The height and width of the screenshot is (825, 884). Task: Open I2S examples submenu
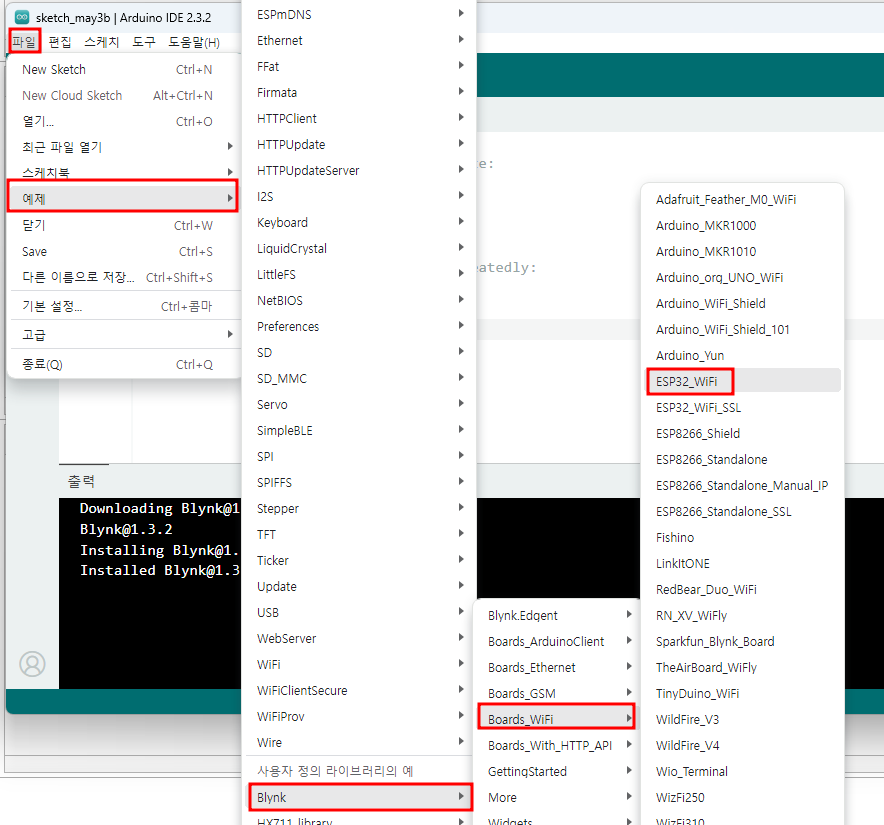click(x=360, y=196)
